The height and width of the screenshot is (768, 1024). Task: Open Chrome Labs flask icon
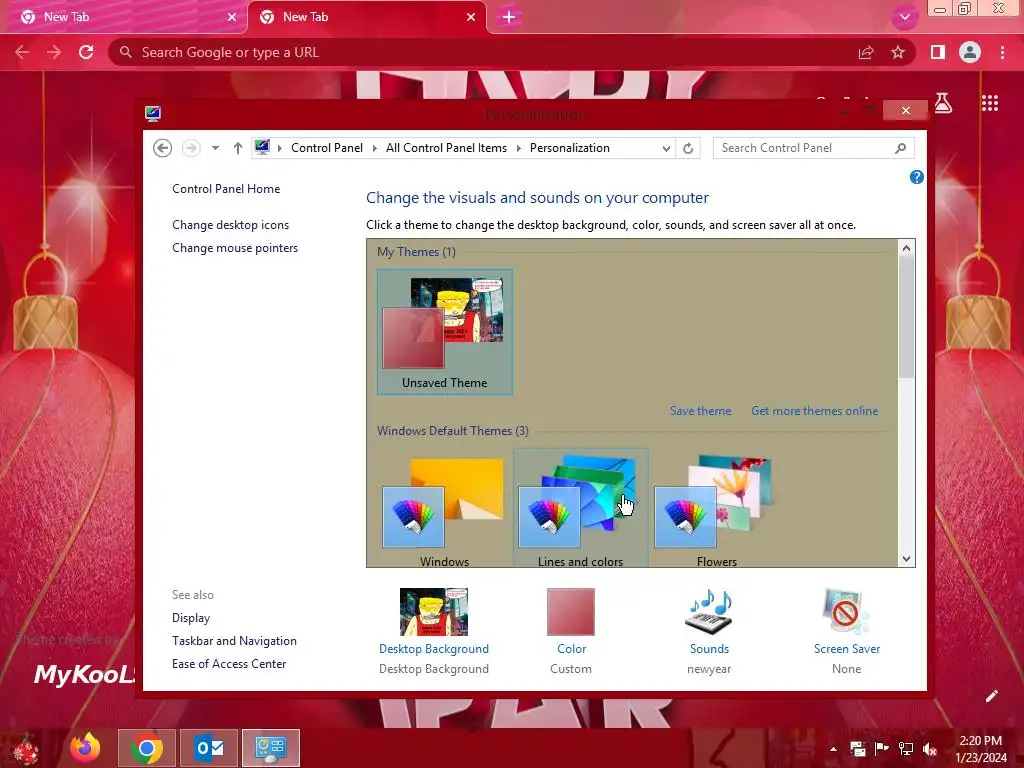coord(943,103)
